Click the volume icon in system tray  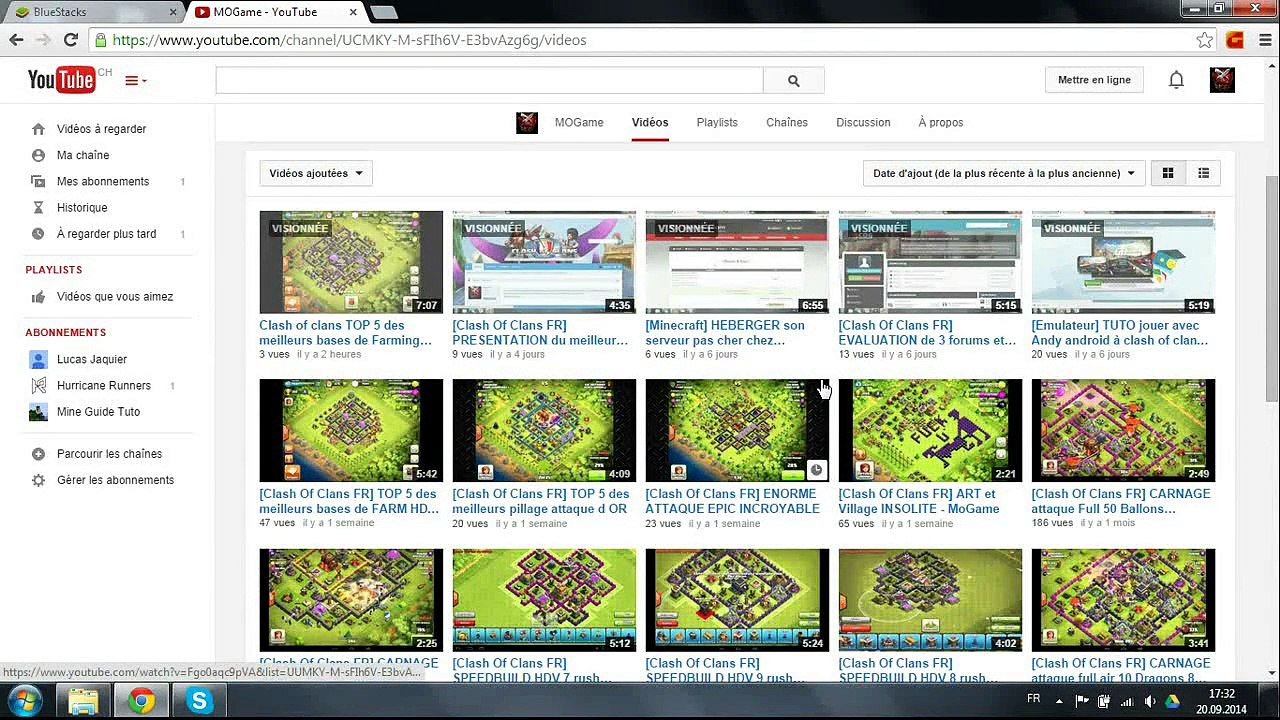click(x=1149, y=702)
